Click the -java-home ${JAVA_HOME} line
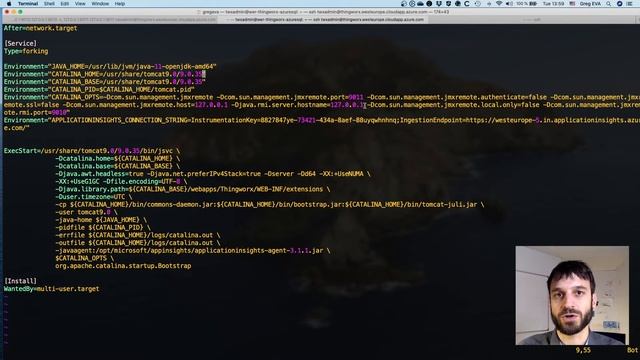The height and width of the screenshot is (360, 640). [x=101, y=220]
